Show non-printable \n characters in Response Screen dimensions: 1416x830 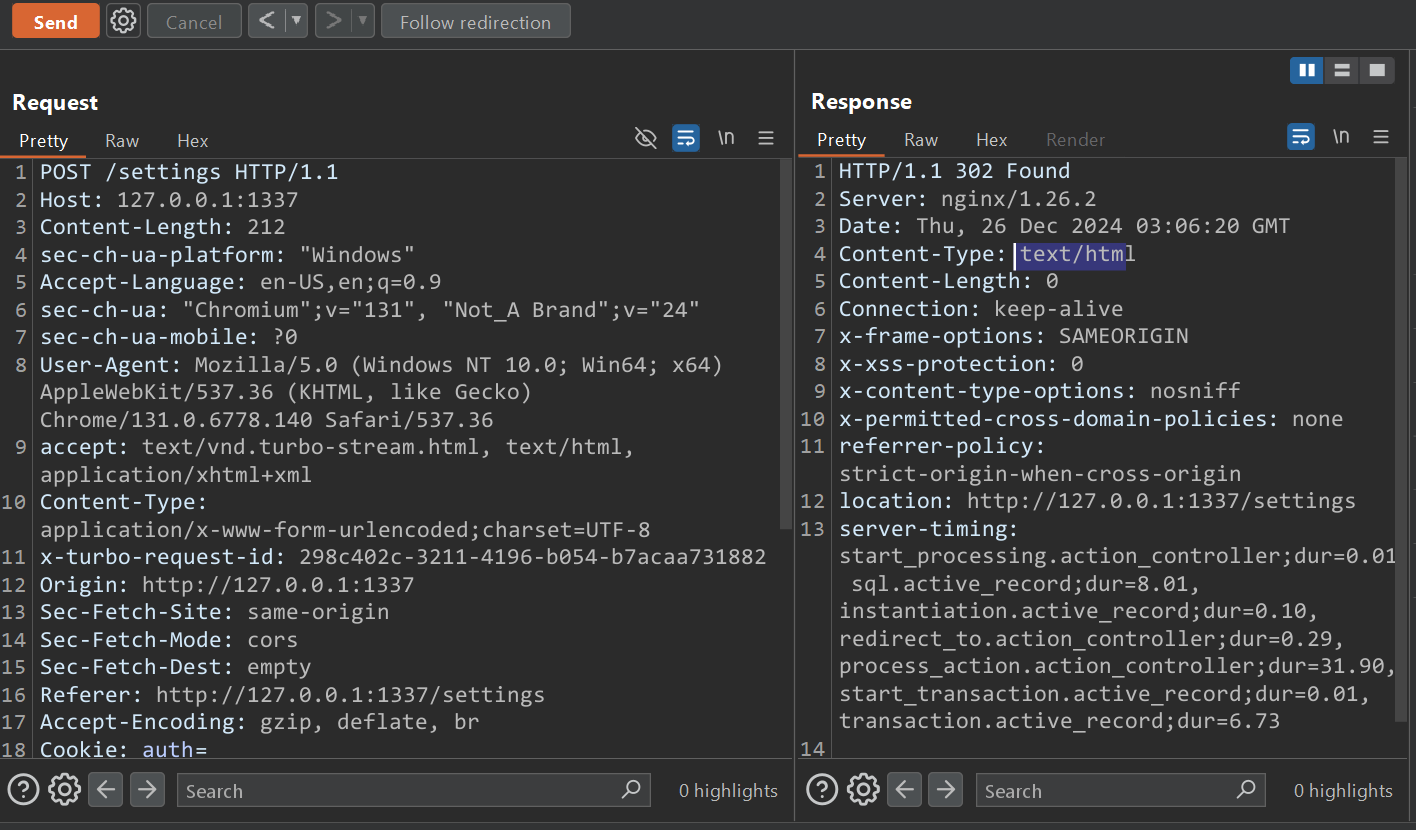point(1341,137)
